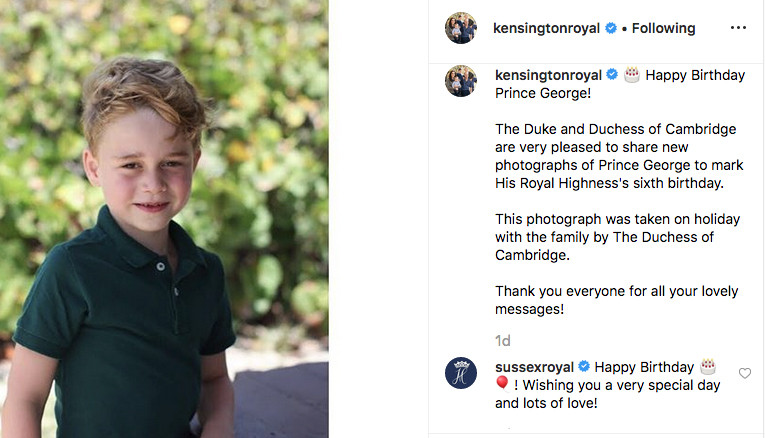
Task: Click the red balloon emoji in comment
Action: coord(502,385)
